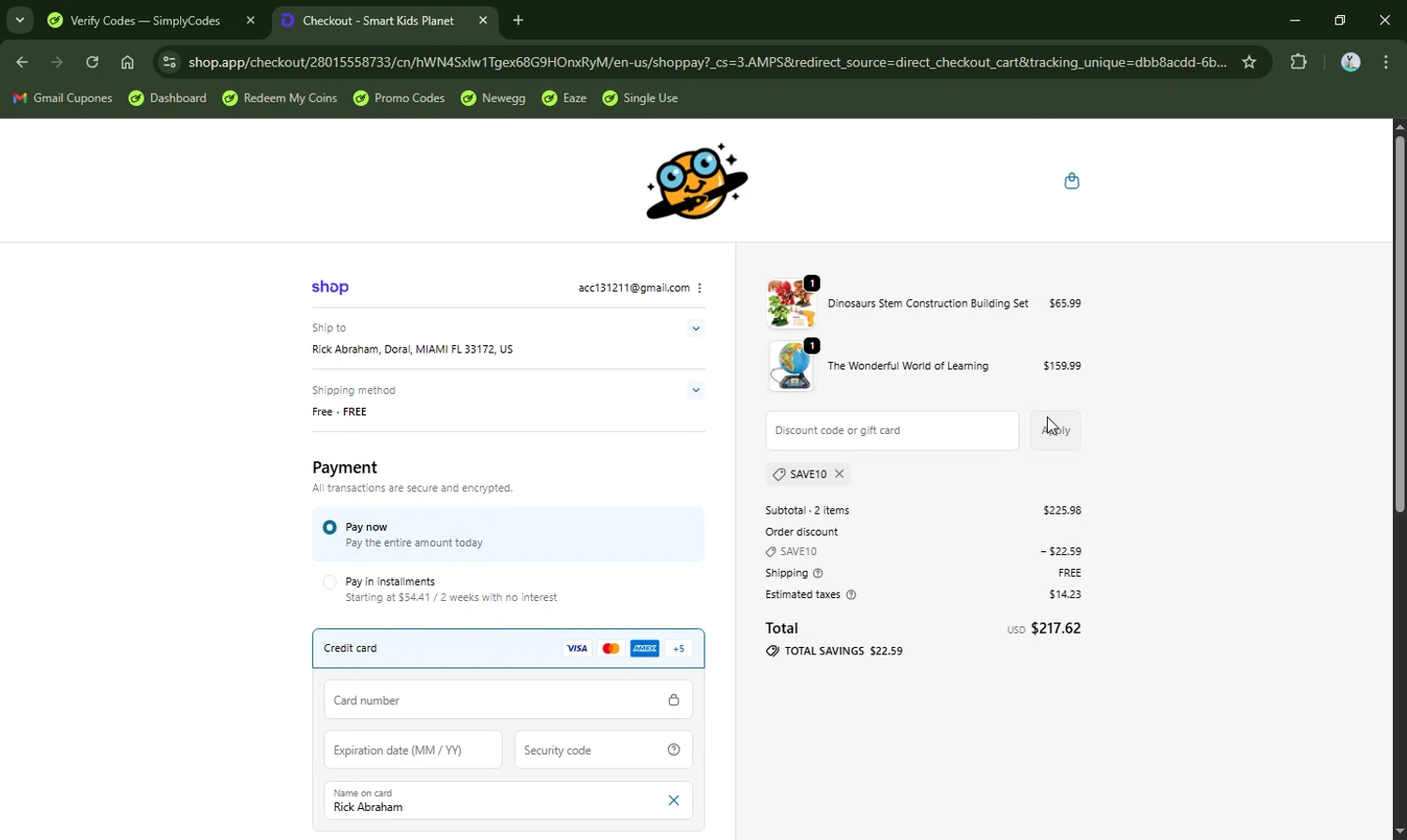Screen dimensions: 1407x840
Task: Click the Estimated taxes $14.23 value
Action: click(1065, 594)
